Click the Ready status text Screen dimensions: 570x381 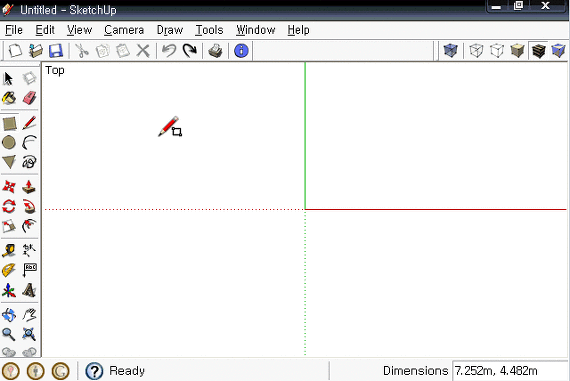pyautogui.click(x=127, y=371)
